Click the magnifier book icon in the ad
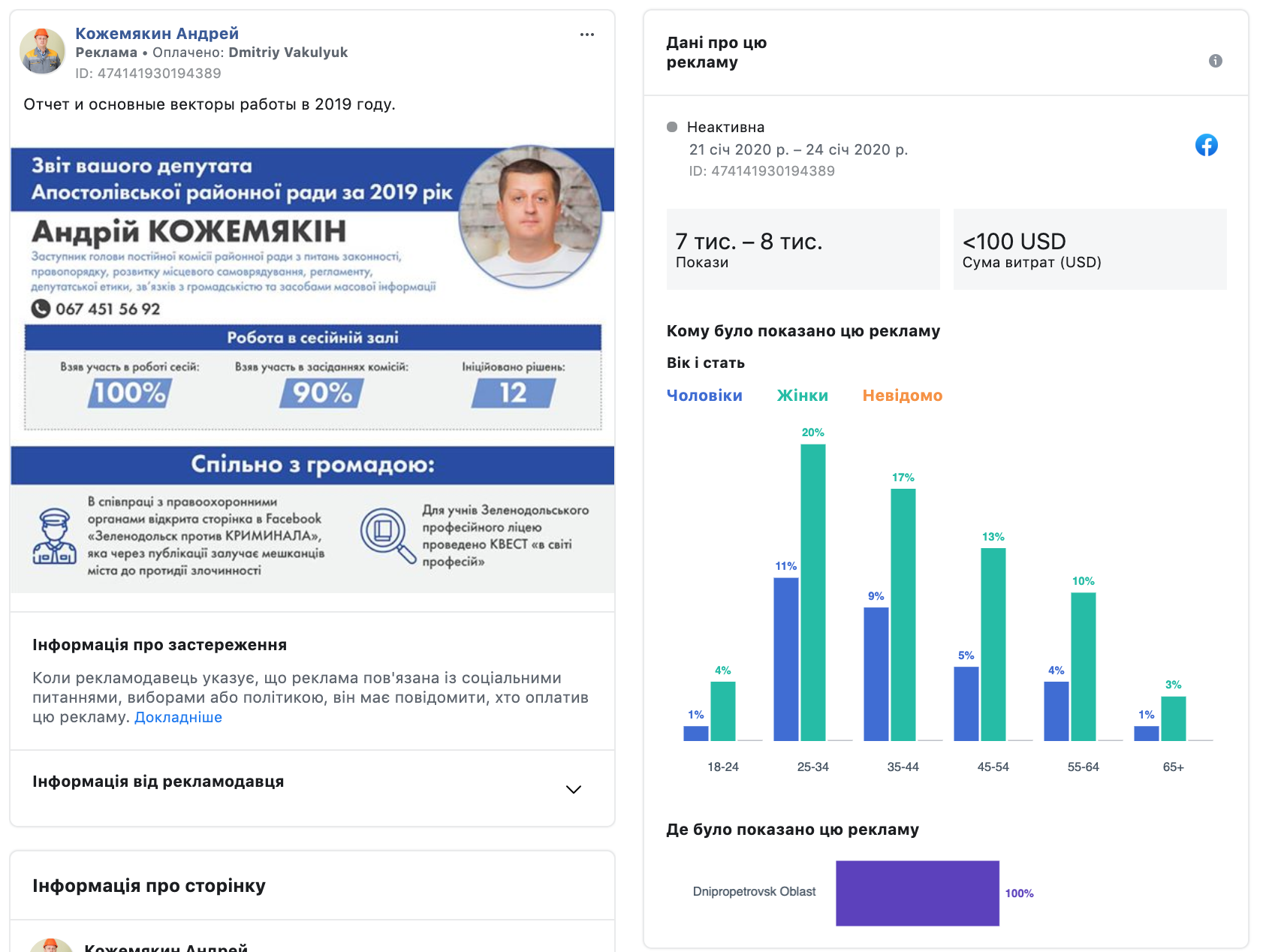This screenshot has width=1269, height=952. pyautogui.click(x=387, y=535)
